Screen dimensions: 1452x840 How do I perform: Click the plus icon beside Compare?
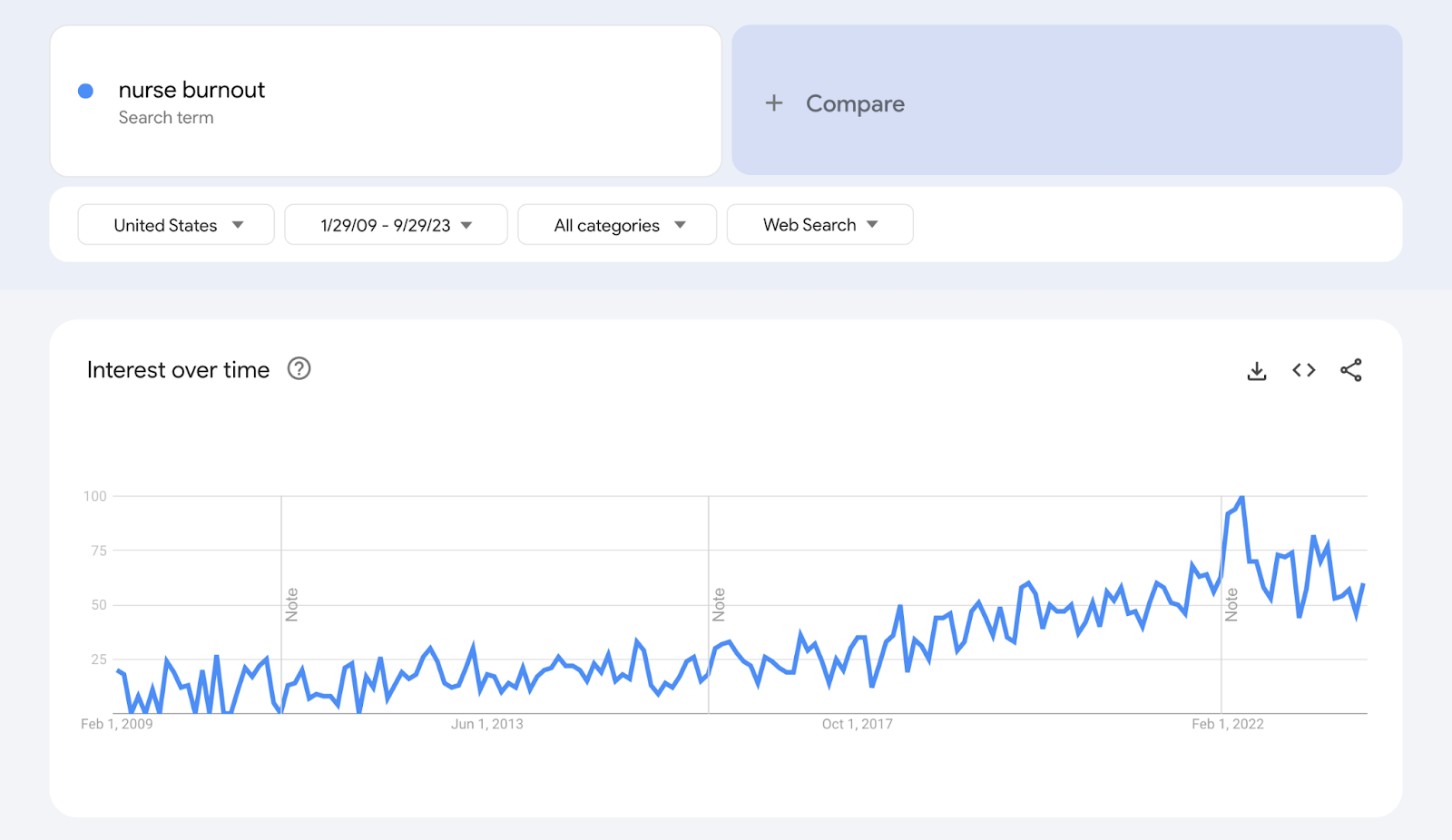pyautogui.click(x=774, y=103)
